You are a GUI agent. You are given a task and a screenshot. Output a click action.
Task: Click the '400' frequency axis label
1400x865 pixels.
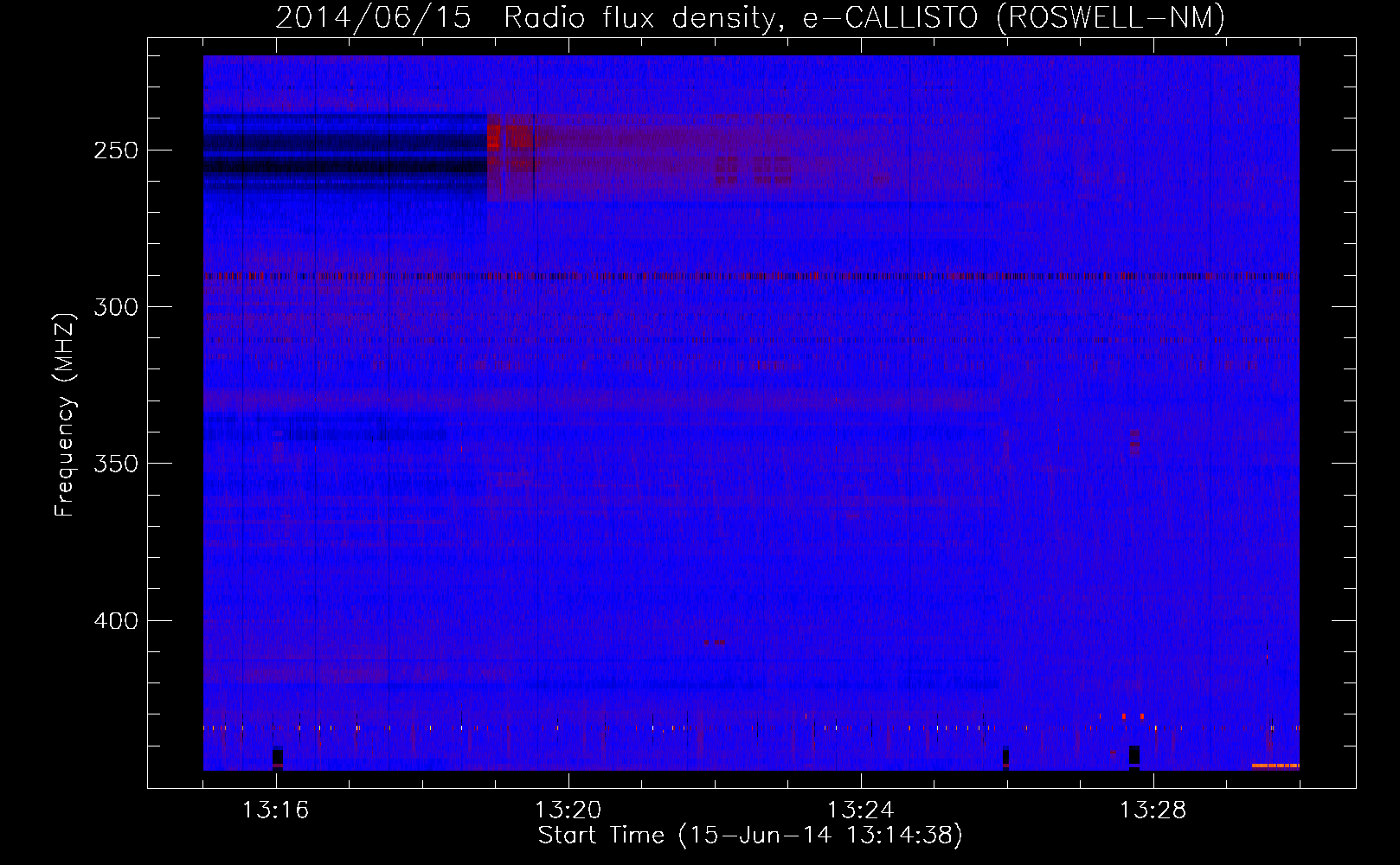(116, 621)
